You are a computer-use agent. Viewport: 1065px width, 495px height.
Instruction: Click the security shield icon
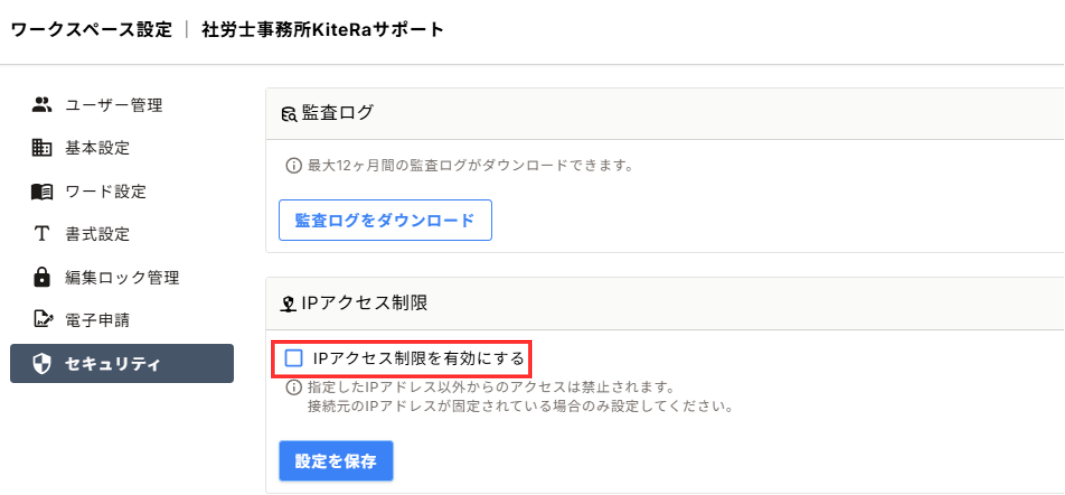pos(42,364)
